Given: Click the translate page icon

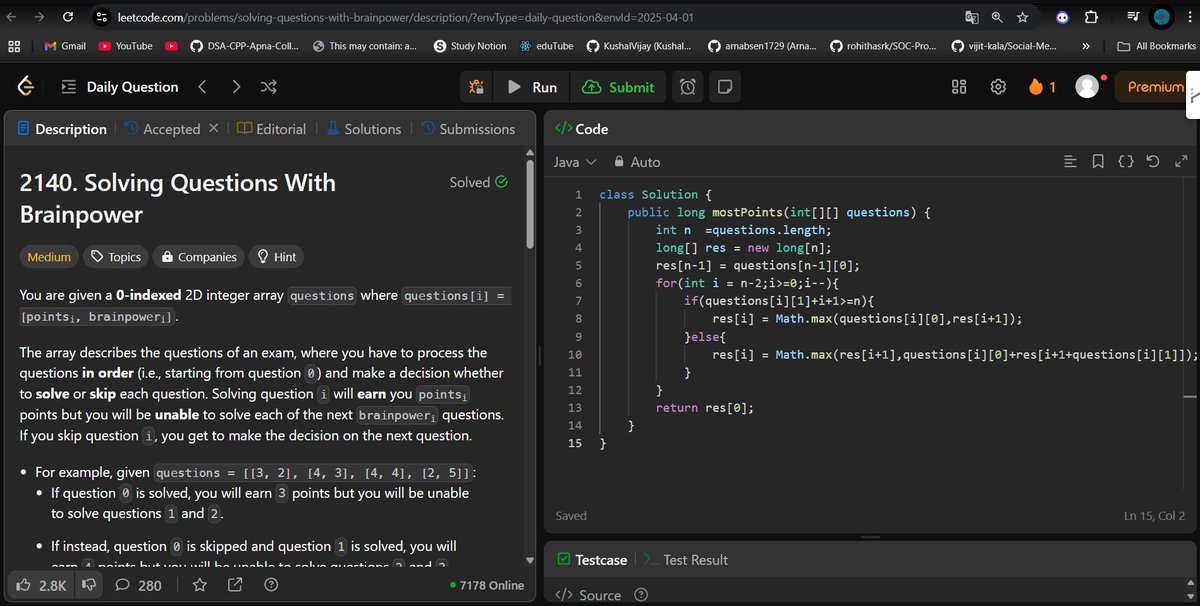Looking at the screenshot, I should [x=971, y=17].
